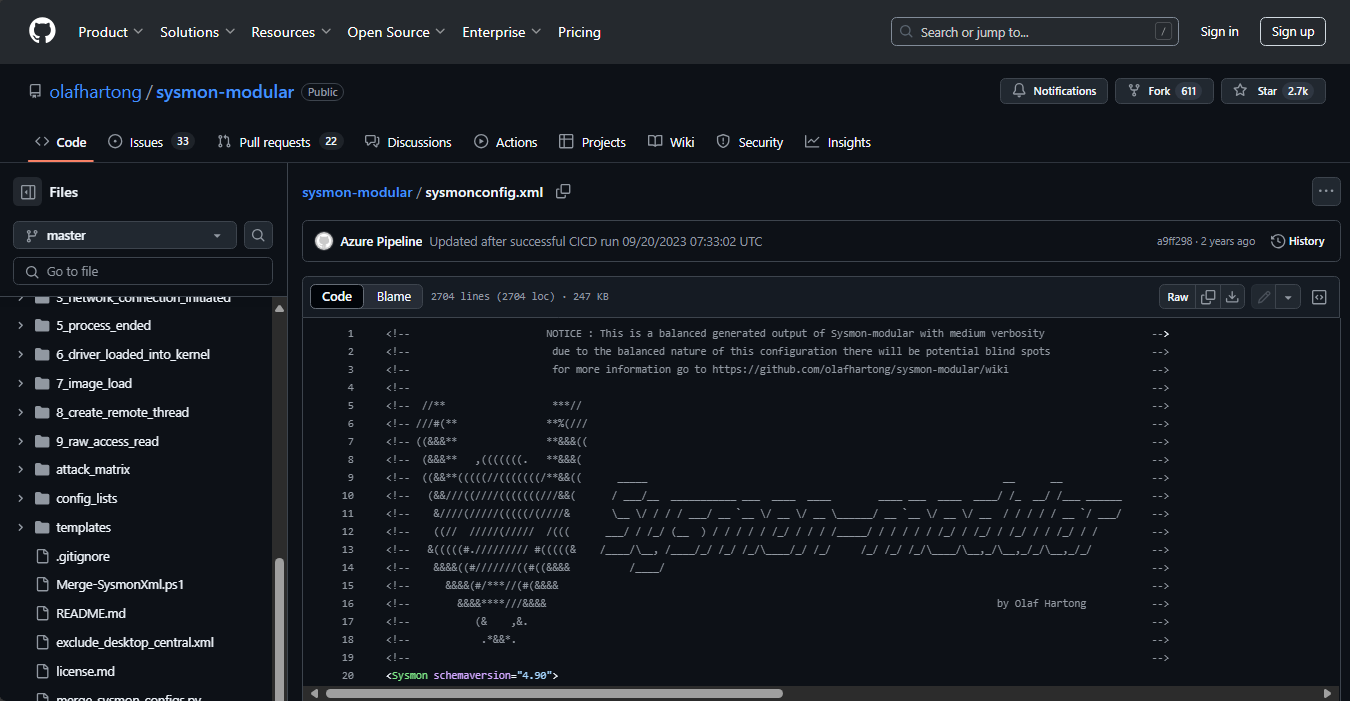Click the file search magnifier icon

[258, 236]
